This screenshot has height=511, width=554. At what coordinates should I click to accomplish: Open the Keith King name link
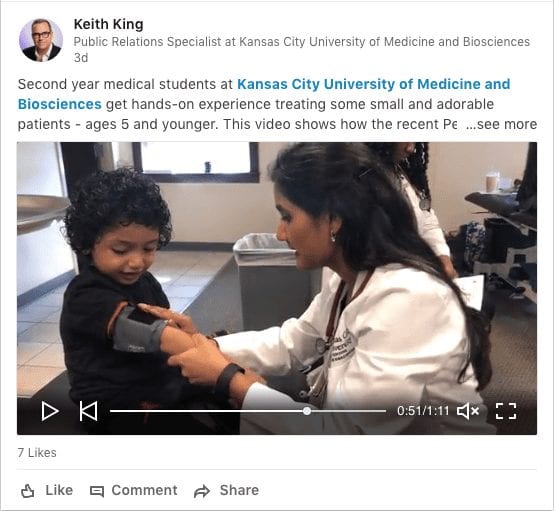[x=108, y=24]
